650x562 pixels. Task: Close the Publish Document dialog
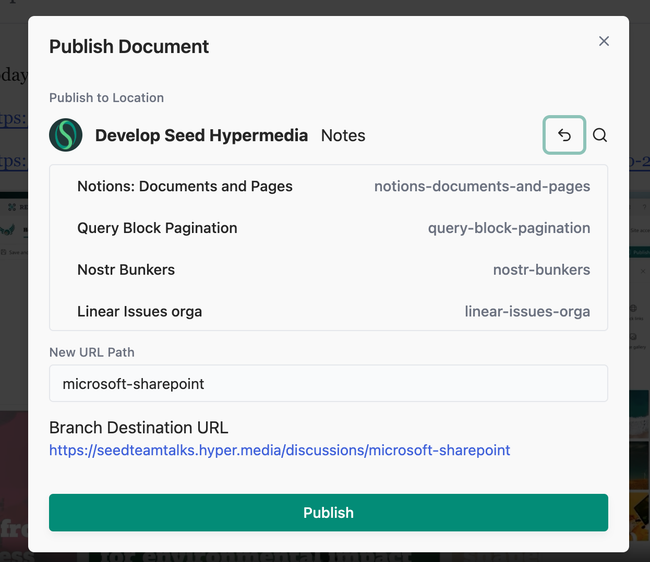click(603, 41)
